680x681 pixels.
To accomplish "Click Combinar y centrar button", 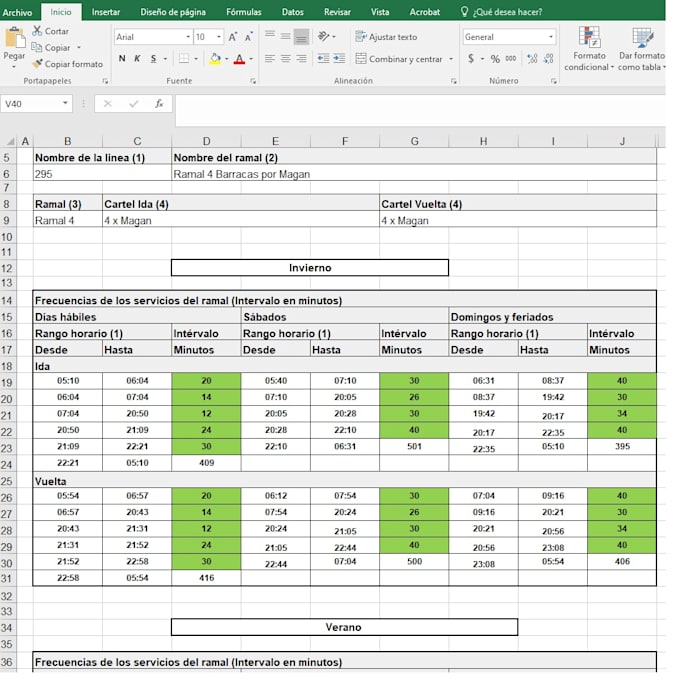I will tap(399, 59).
